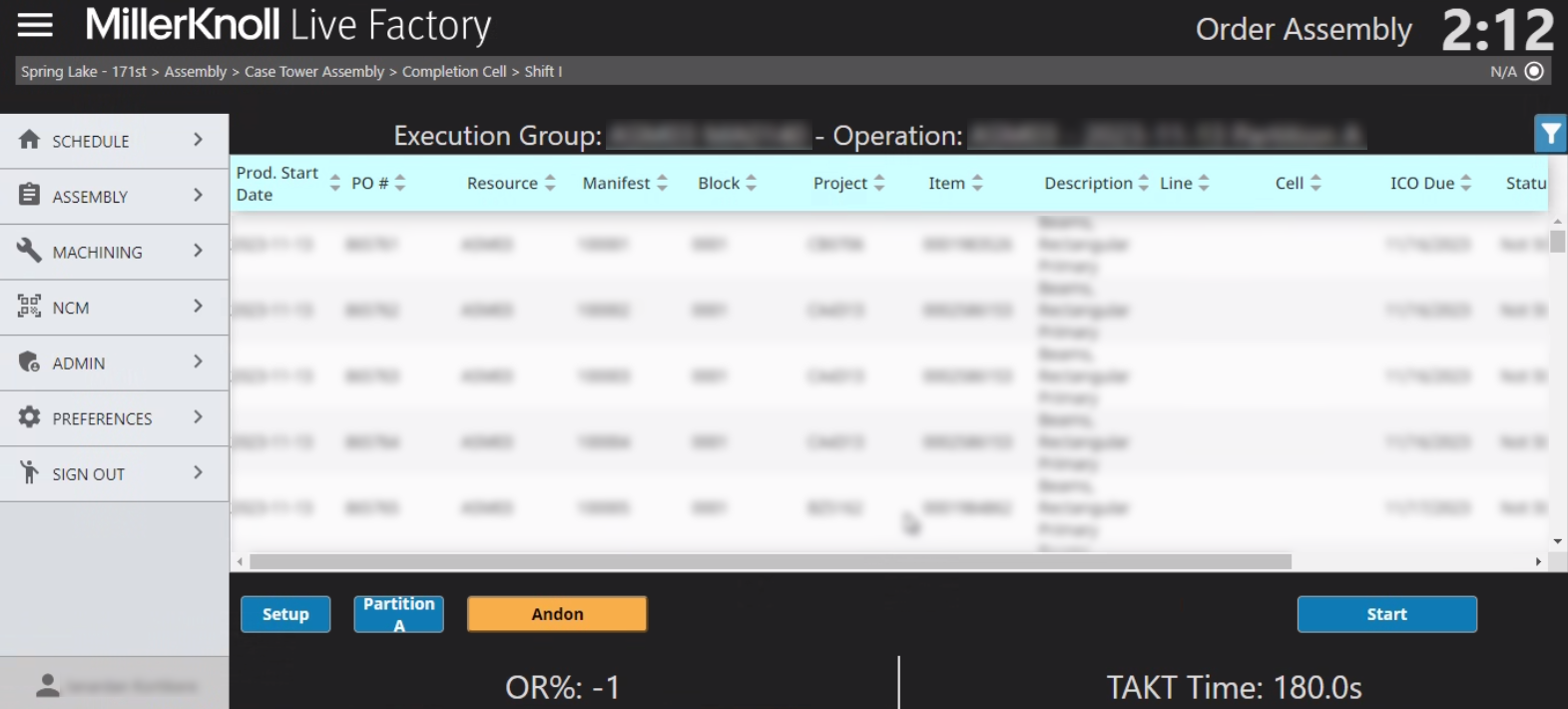The height and width of the screenshot is (709, 1568).
Task: Click the Order Assembly heading
Action: [1304, 30]
